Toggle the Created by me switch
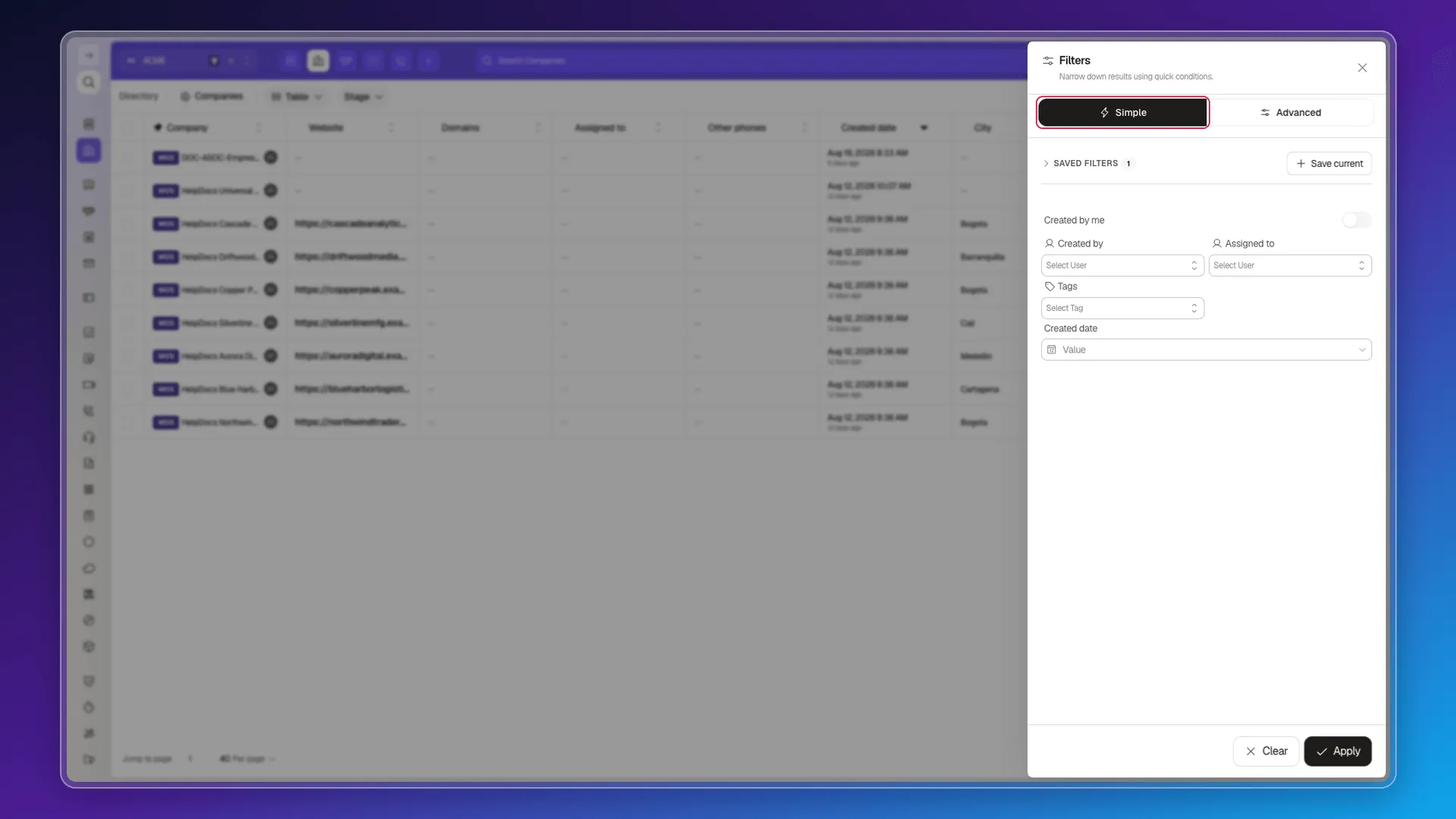 [x=1356, y=220]
